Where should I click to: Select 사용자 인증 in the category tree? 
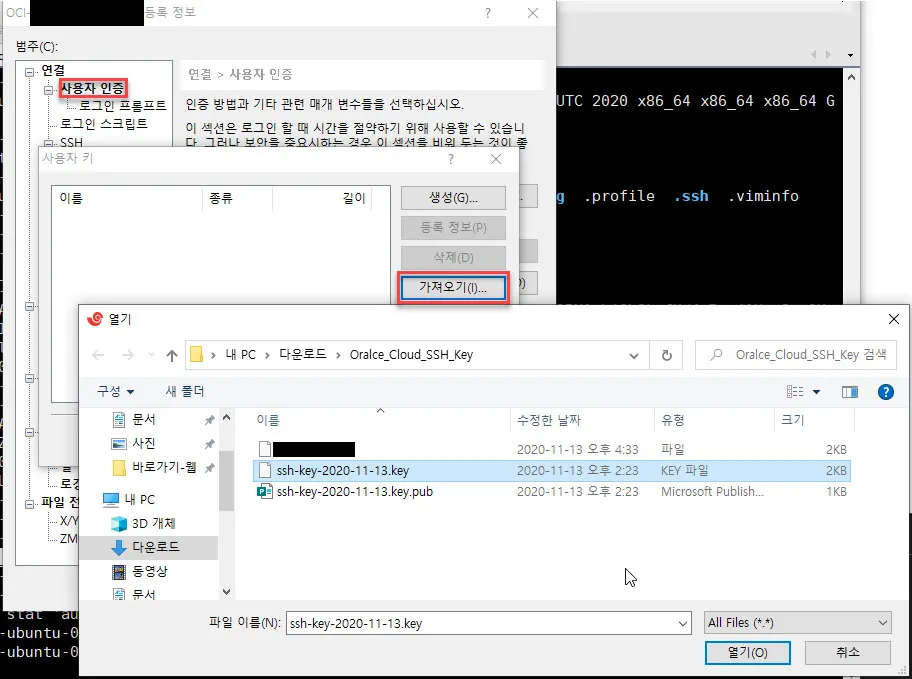92,89
